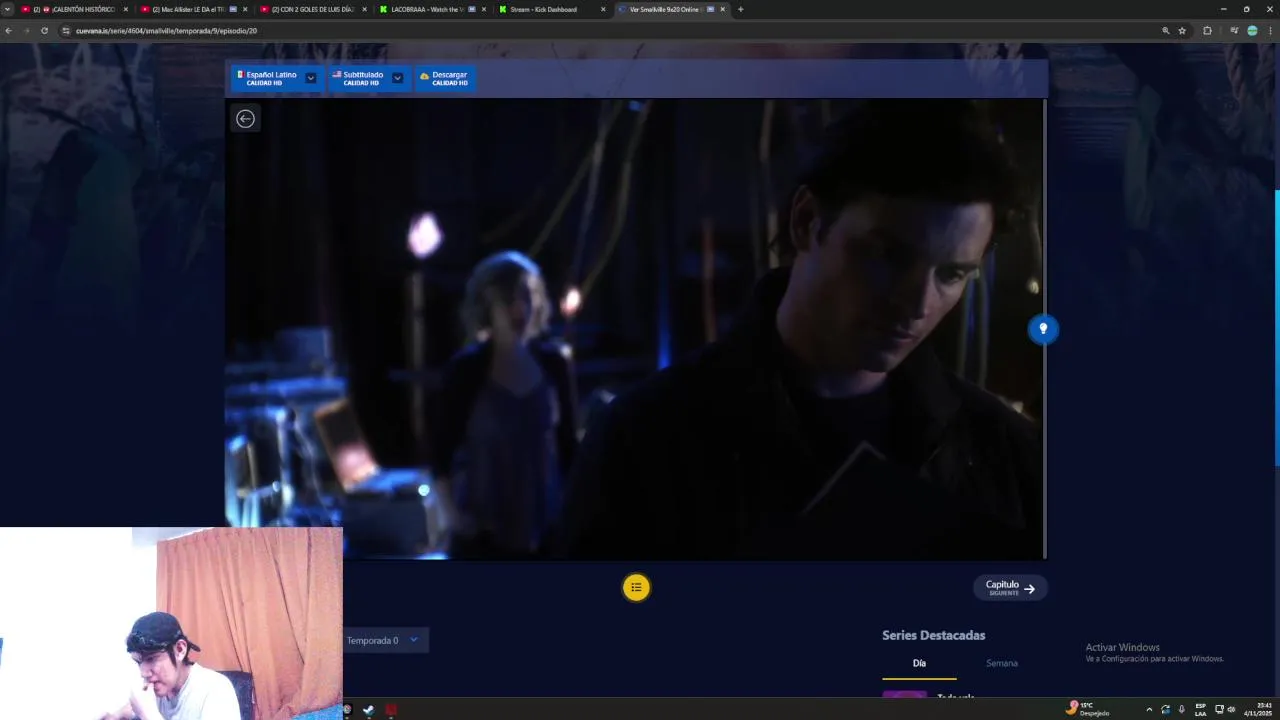Go to the next Capítulo

[x=1010, y=588]
